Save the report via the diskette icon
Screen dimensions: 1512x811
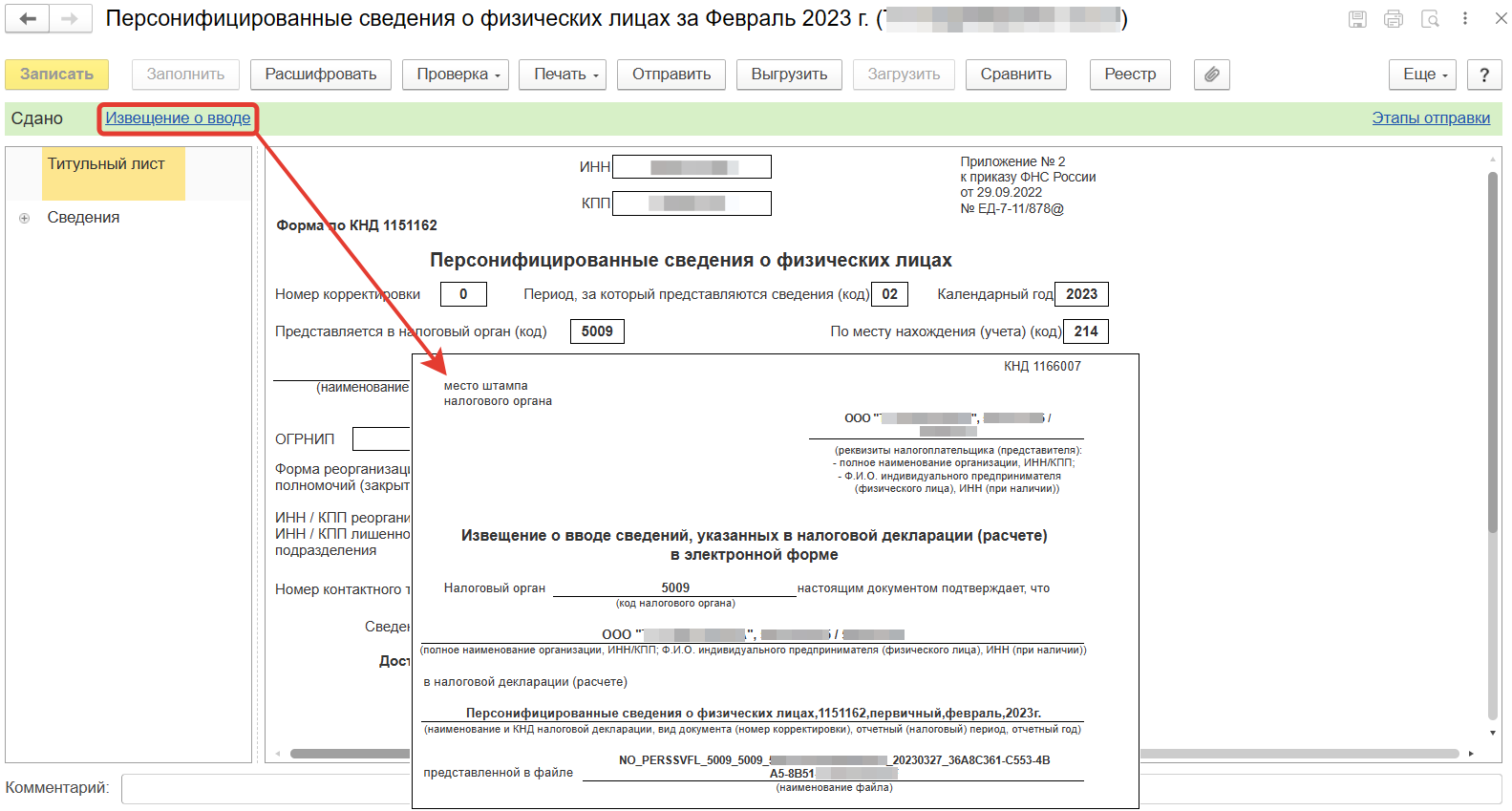[x=1357, y=19]
